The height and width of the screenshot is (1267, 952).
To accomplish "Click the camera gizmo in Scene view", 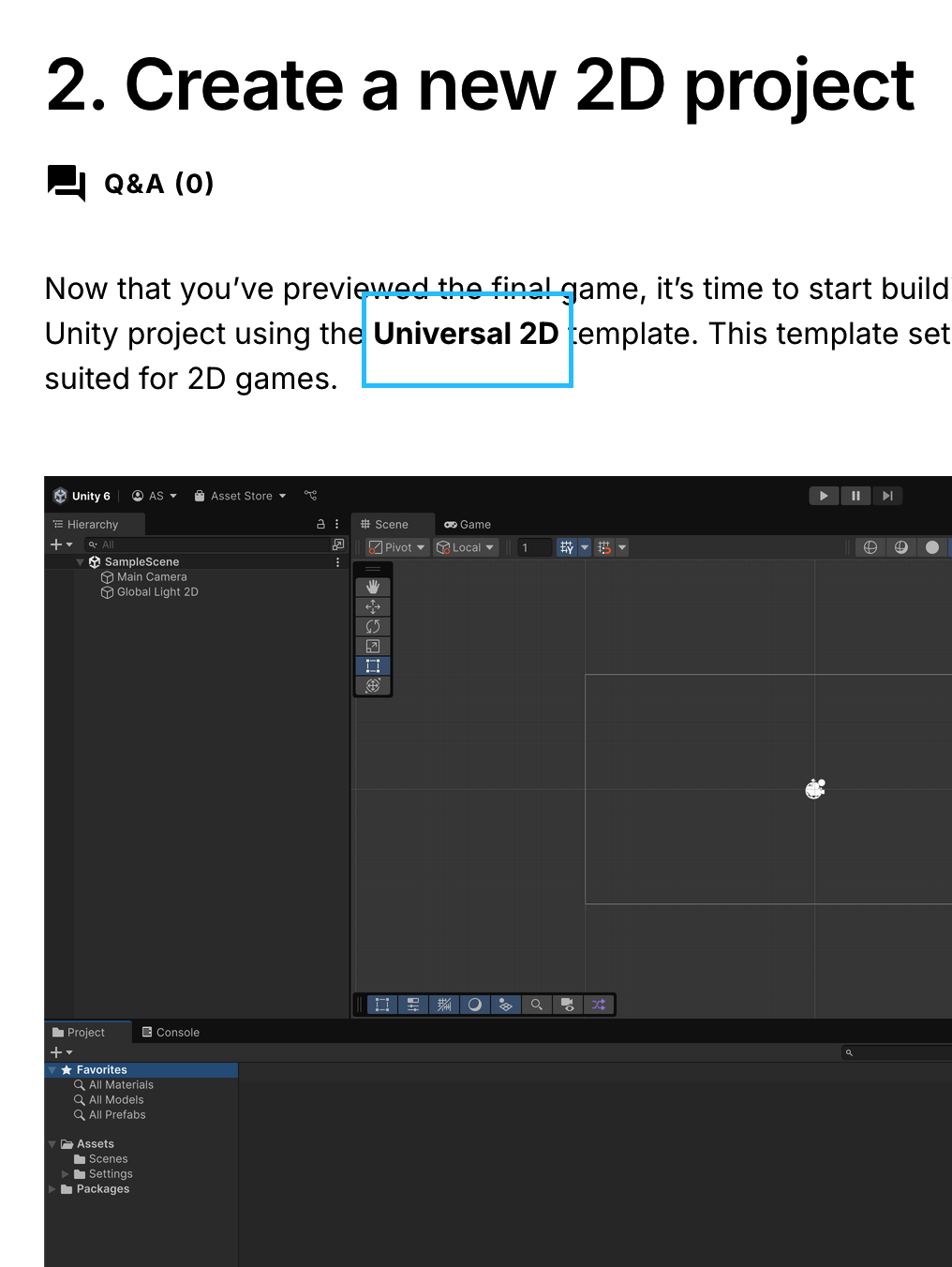I will pyautogui.click(x=815, y=789).
